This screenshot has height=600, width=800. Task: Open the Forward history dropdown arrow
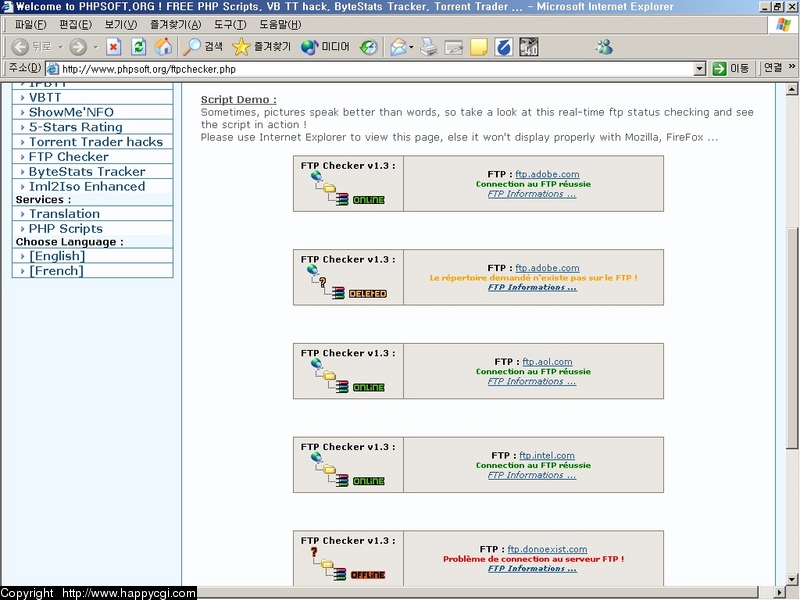click(x=95, y=47)
